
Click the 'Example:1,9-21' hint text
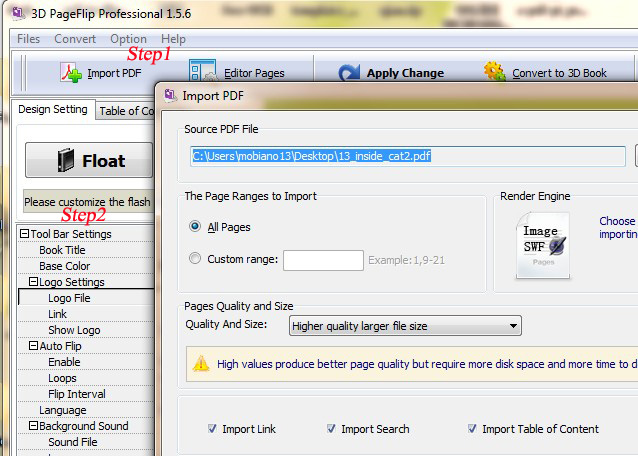pyautogui.click(x=406, y=260)
